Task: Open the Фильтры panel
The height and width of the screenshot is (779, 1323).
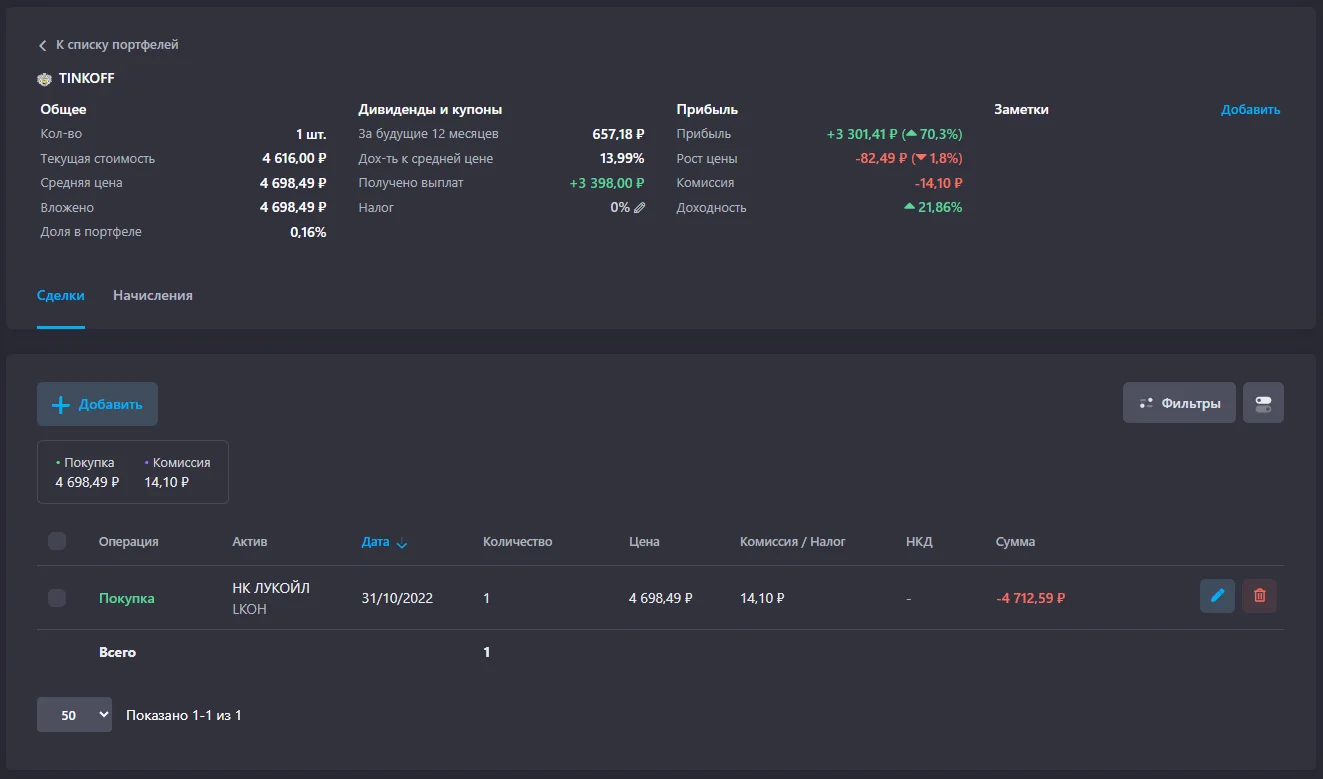Action: pos(1179,403)
